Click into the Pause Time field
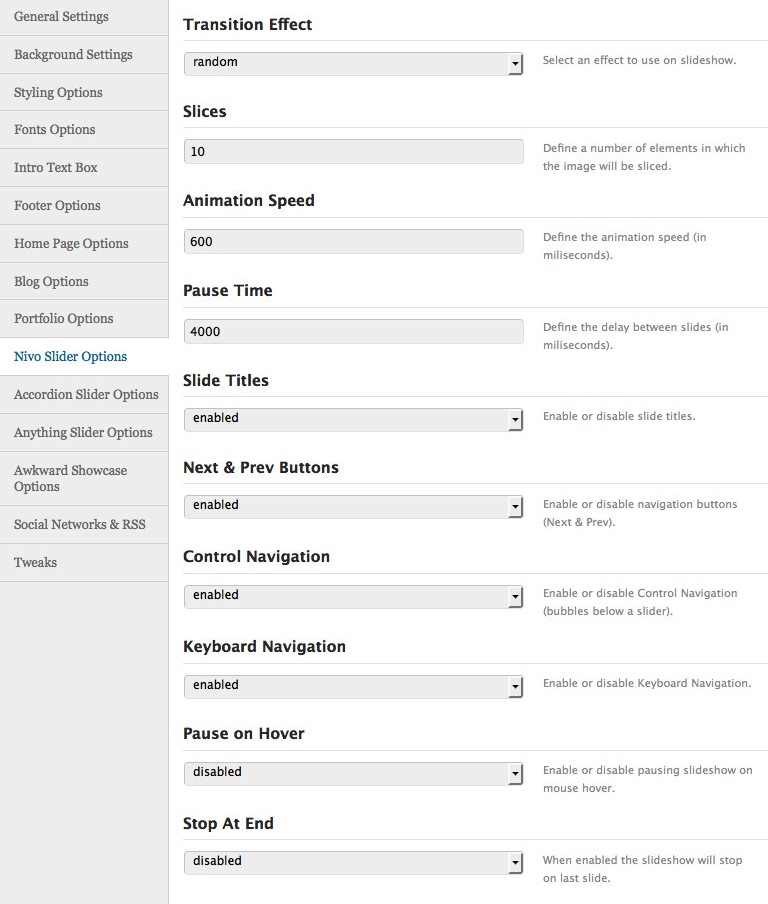 [353, 332]
